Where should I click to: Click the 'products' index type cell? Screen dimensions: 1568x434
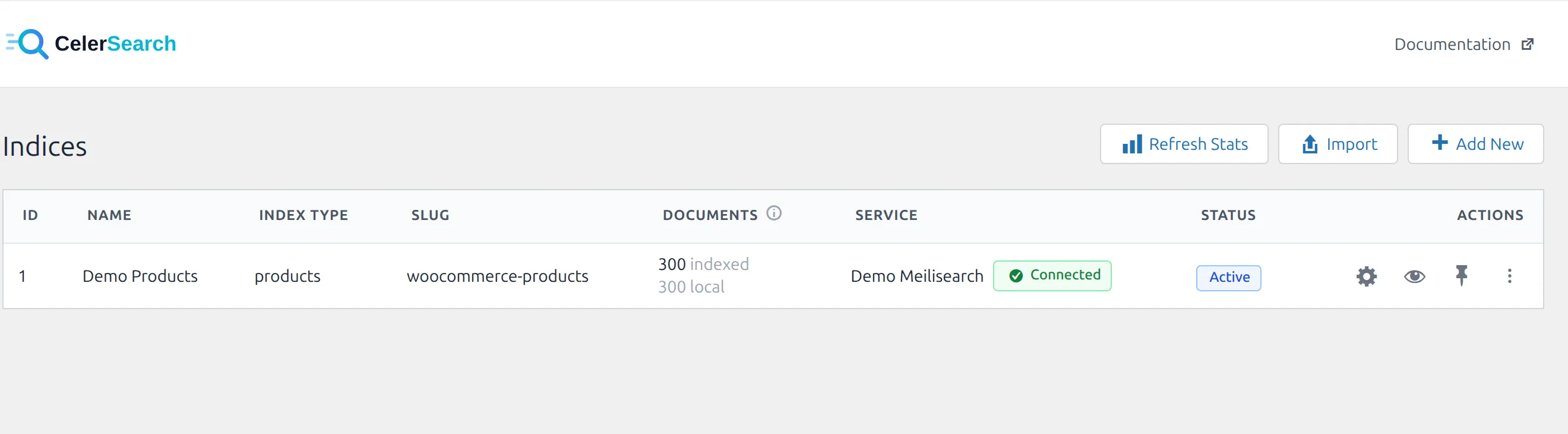pos(287,276)
